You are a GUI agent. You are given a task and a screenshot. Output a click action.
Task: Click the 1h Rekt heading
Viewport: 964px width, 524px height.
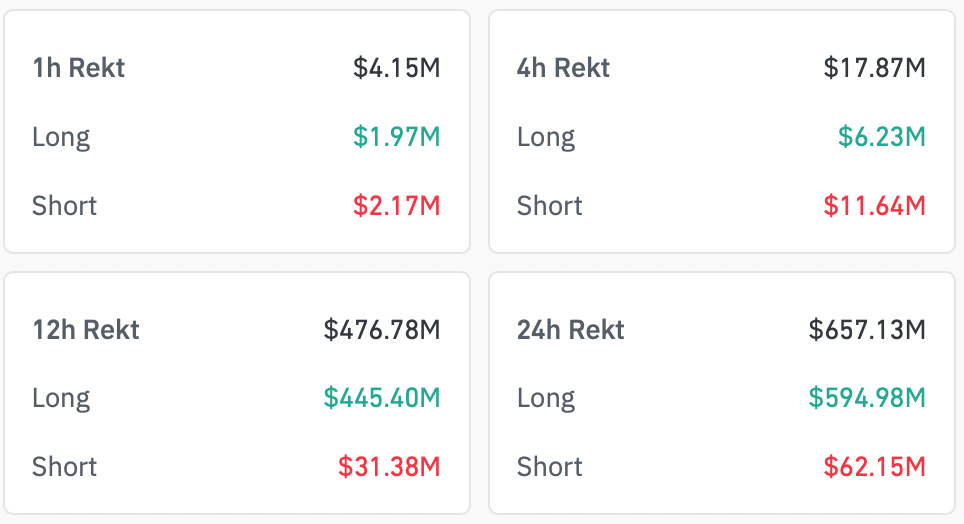[x=79, y=68]
